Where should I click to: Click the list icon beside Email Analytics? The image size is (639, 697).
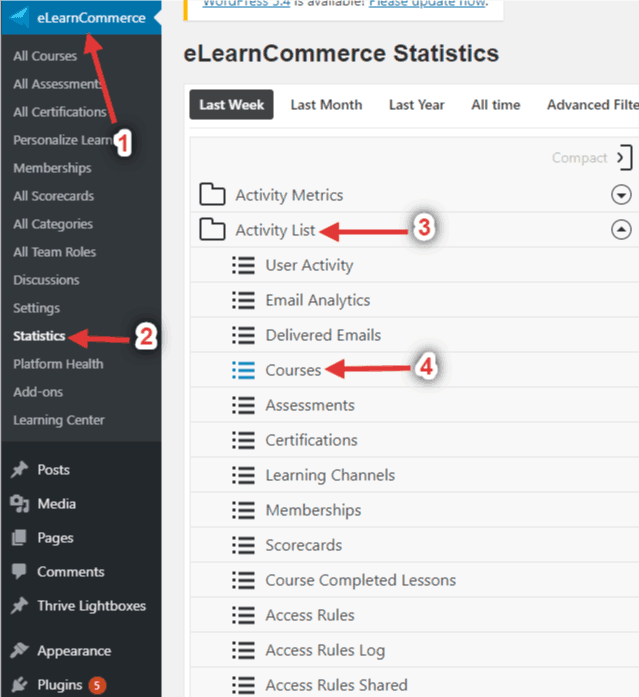tap(244, 300)
